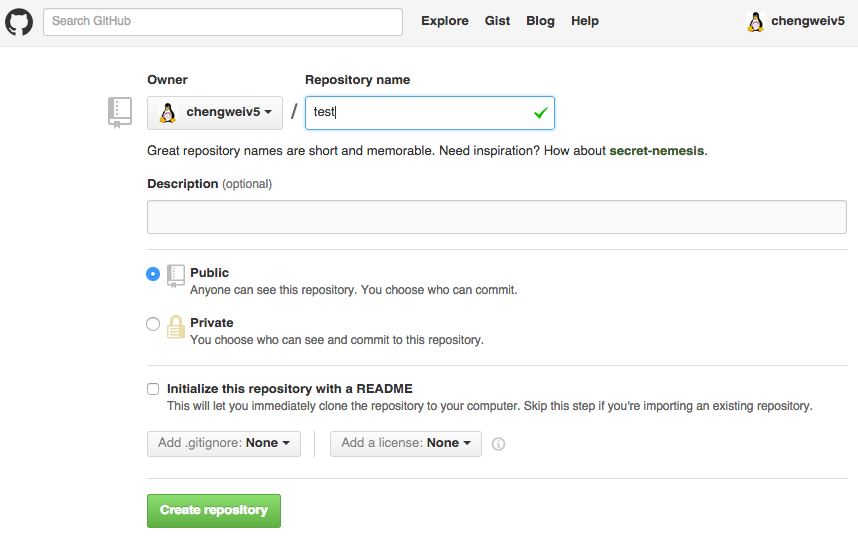Click the GitHub Octocat logo
Screen dimensions: 858x536
[19, 21]
